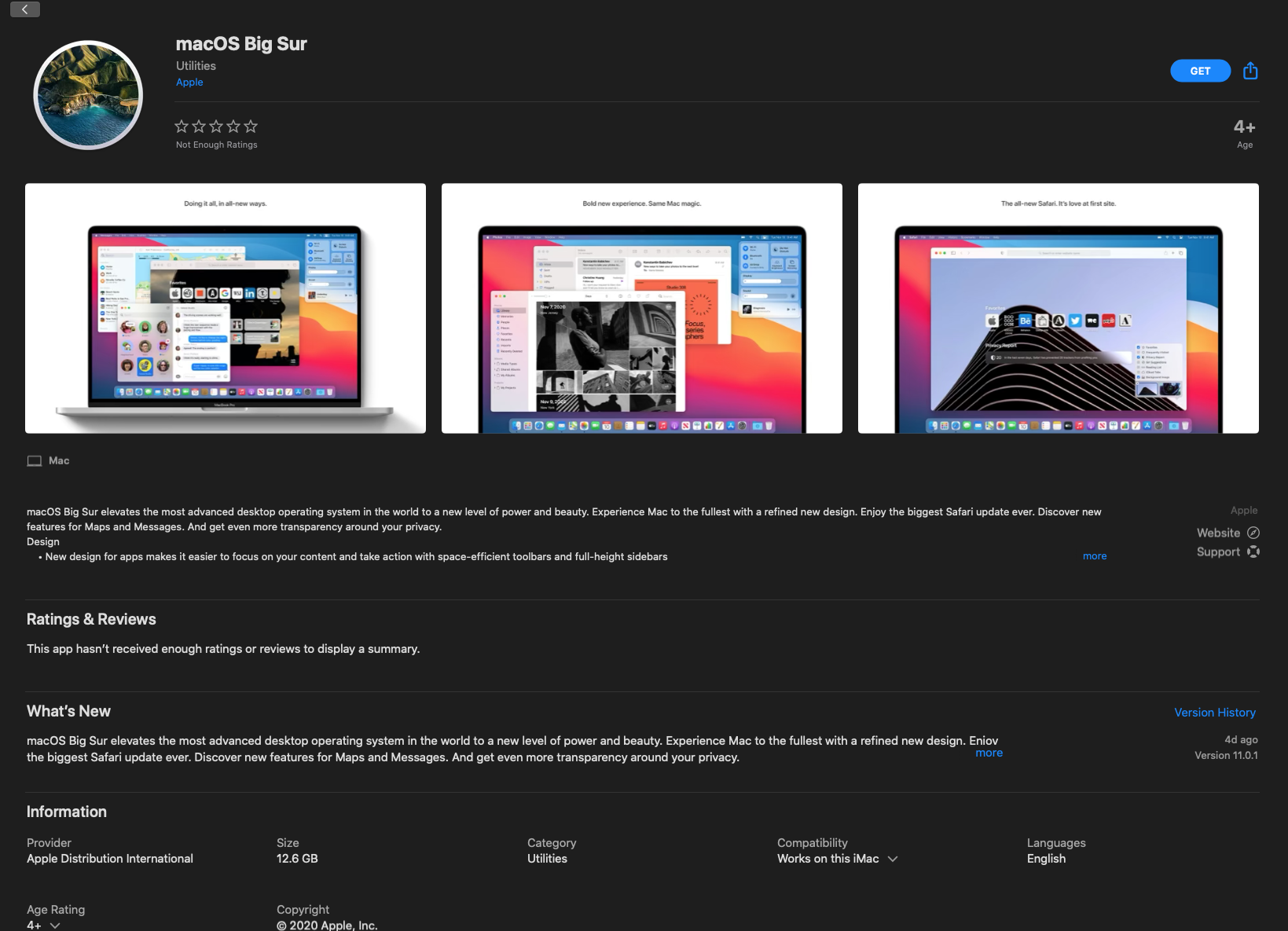
Task: Expand description with the more link
Action: click(x=1095, y=556)
